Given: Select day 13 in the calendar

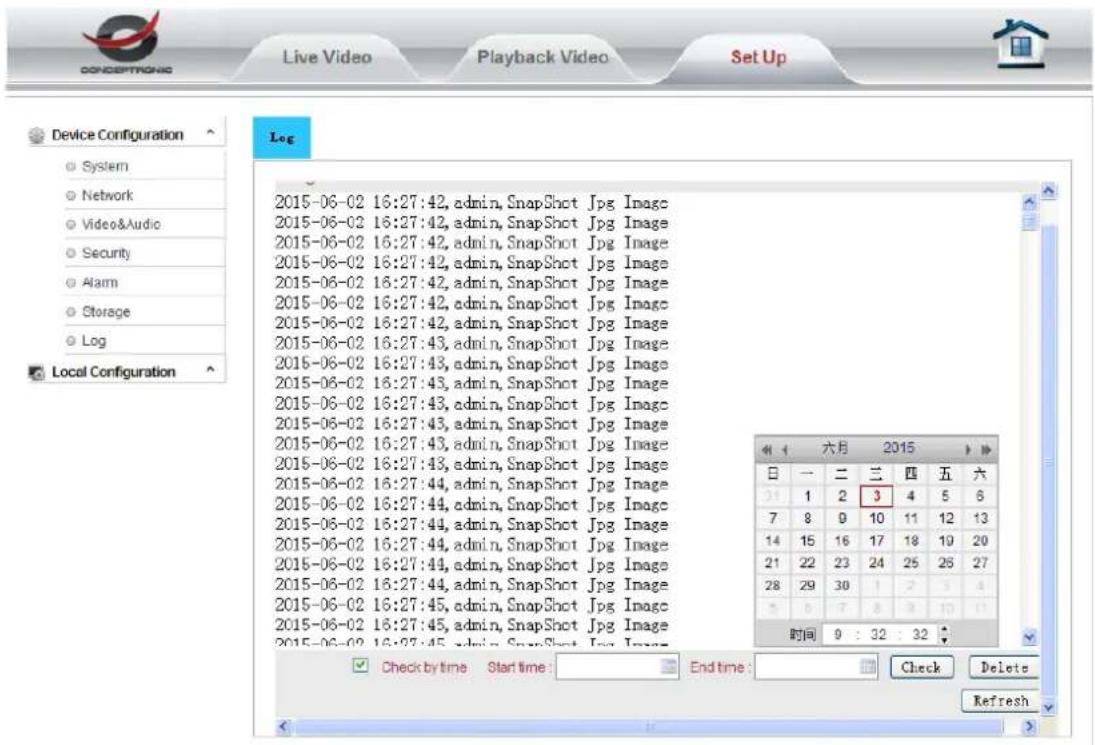Looking at the screenshot, I should point(980,518).
